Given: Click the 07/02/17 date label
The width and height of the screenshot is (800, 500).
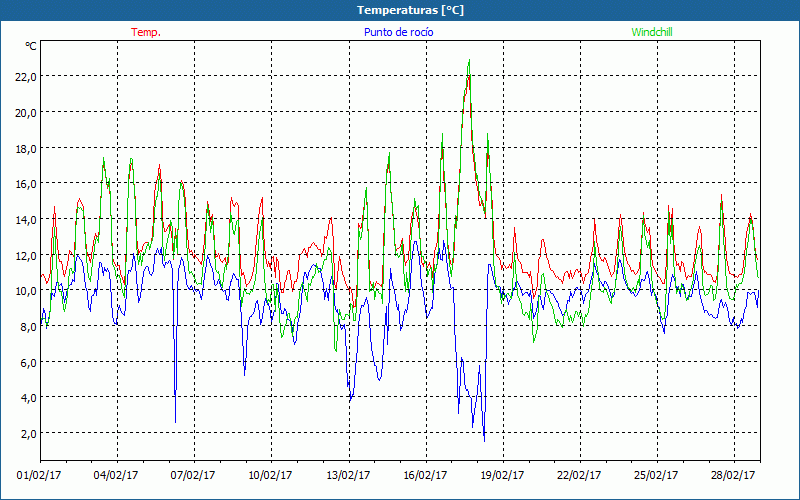Looking at the screenshot, I should pos(193,475).
